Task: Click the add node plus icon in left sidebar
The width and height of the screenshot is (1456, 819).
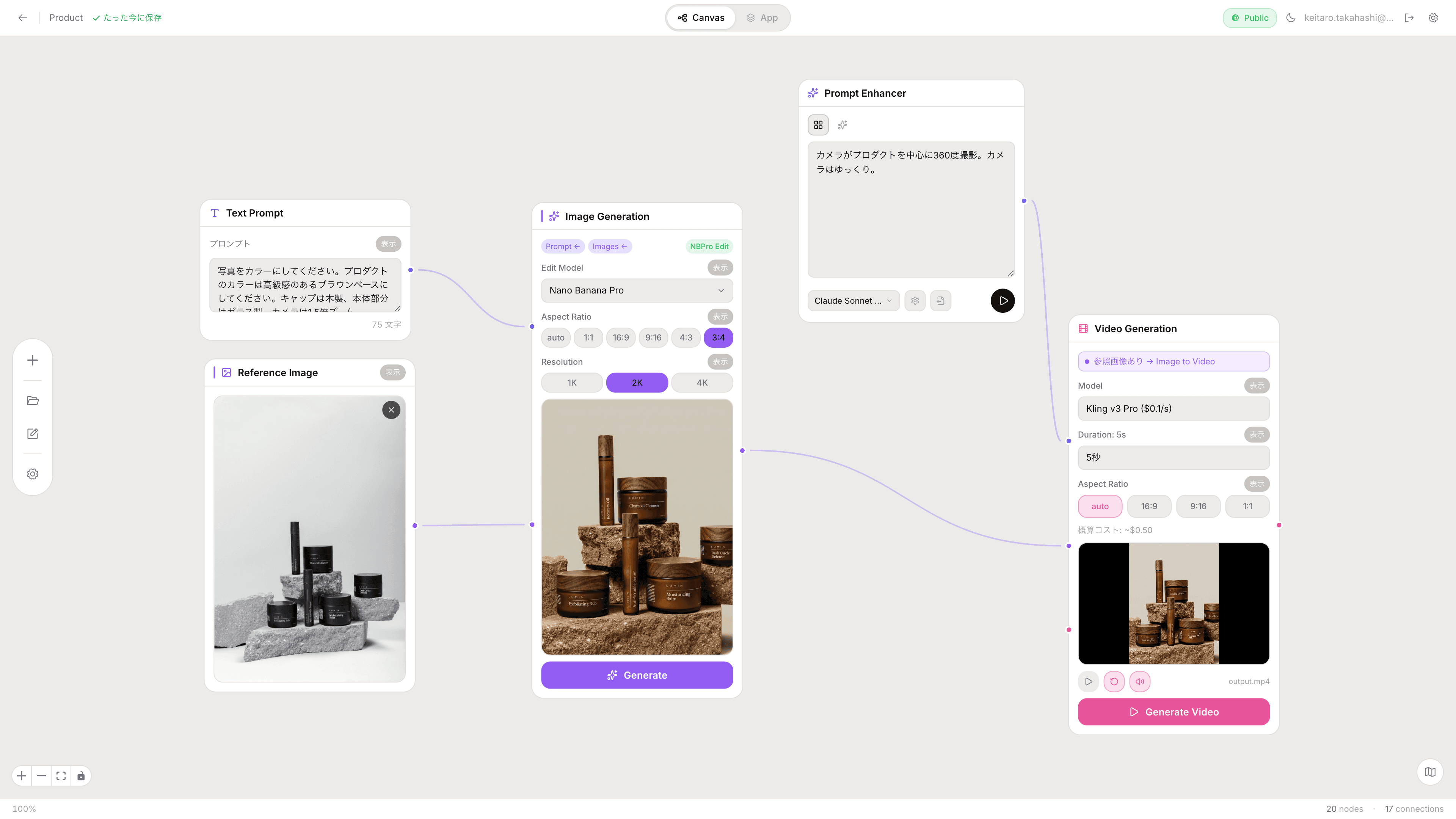Action: 33,361
